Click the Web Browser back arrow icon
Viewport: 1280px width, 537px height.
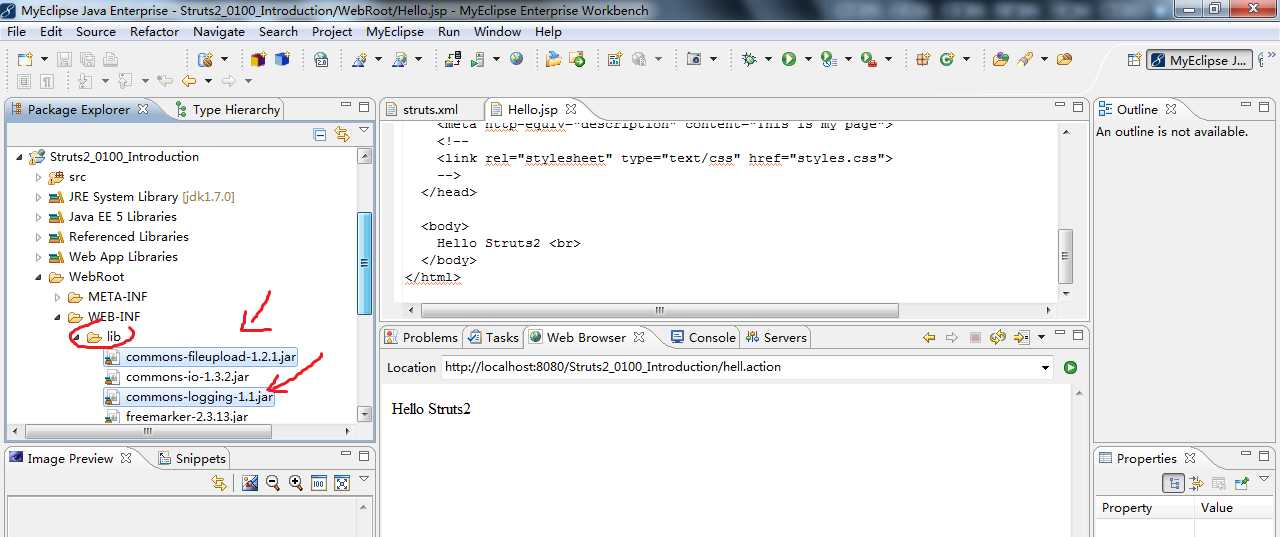click(x=929, y=338)
